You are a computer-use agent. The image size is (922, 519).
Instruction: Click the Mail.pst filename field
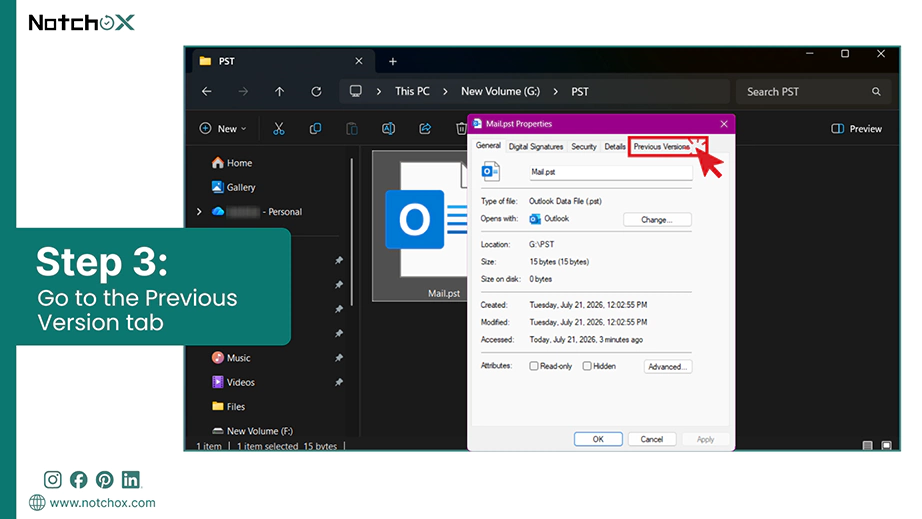[610, 172]
